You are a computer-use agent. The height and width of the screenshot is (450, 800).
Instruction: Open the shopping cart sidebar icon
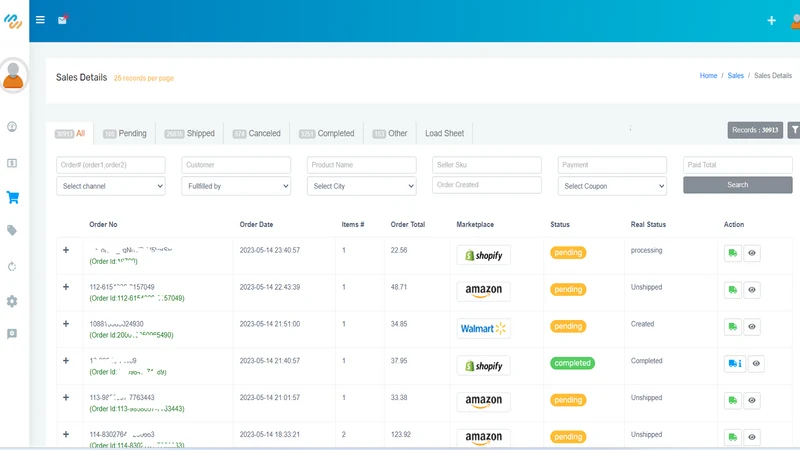pyautogui.click(x=13, y=197)
